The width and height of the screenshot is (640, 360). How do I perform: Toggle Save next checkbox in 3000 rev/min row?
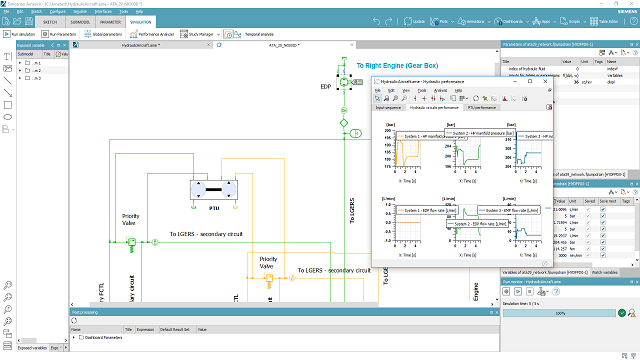(x=603, y=255)
